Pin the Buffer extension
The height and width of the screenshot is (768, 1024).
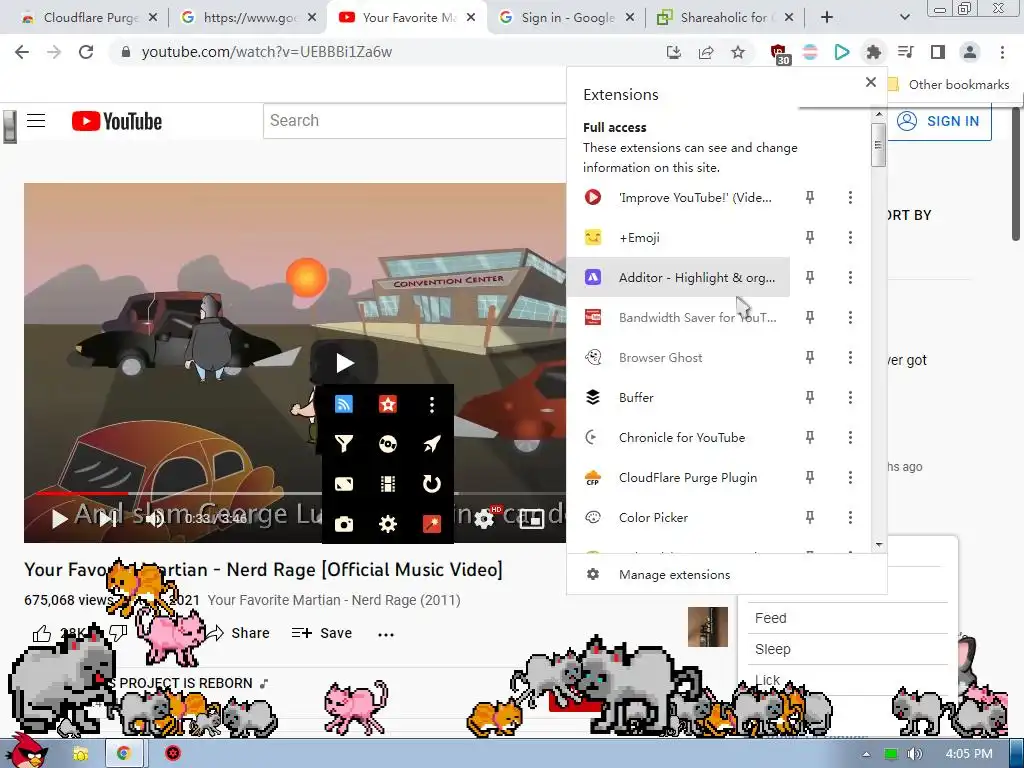coord(810,397)
